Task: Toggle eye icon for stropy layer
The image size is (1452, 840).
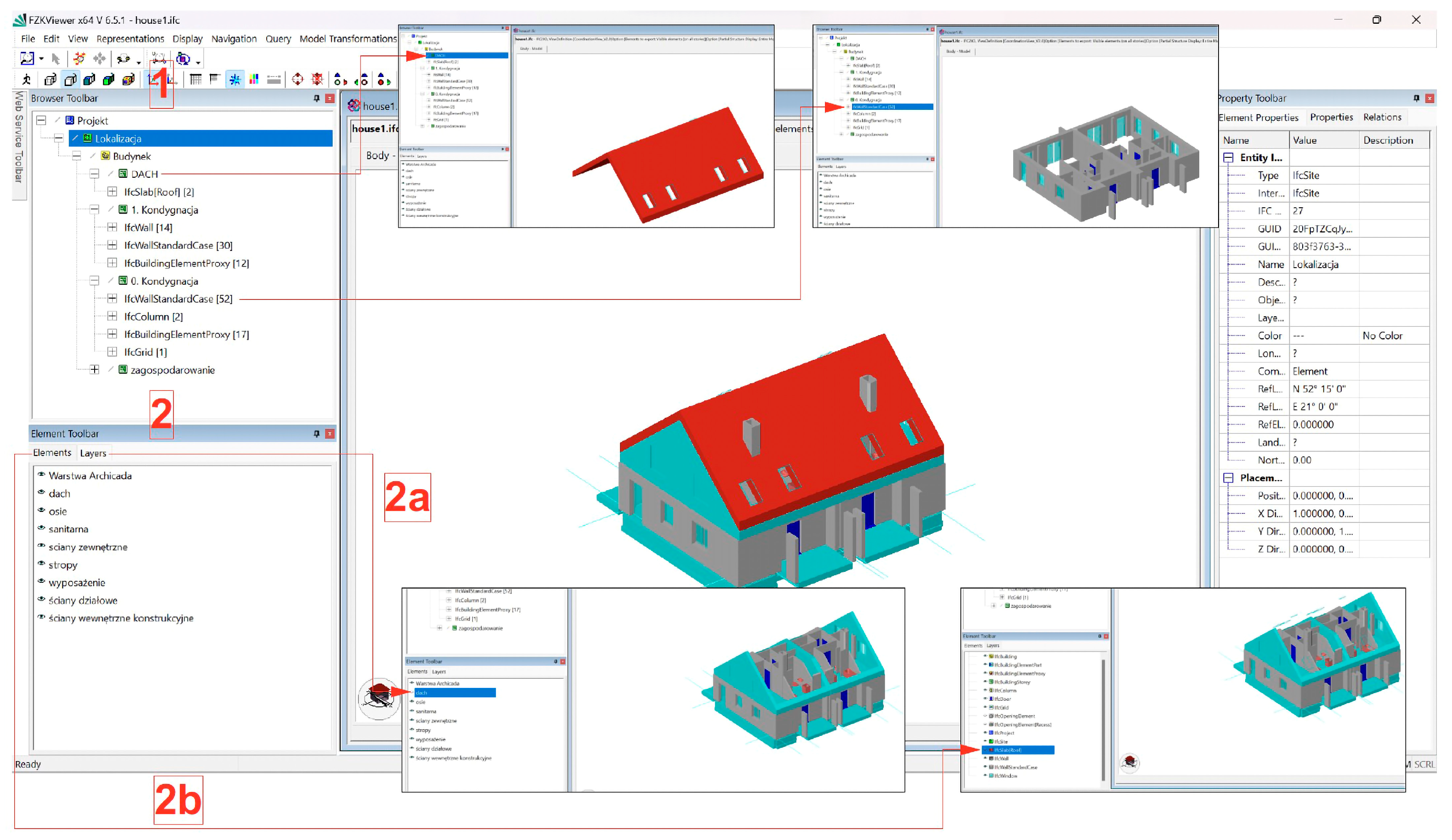Action: click(41, 564)
